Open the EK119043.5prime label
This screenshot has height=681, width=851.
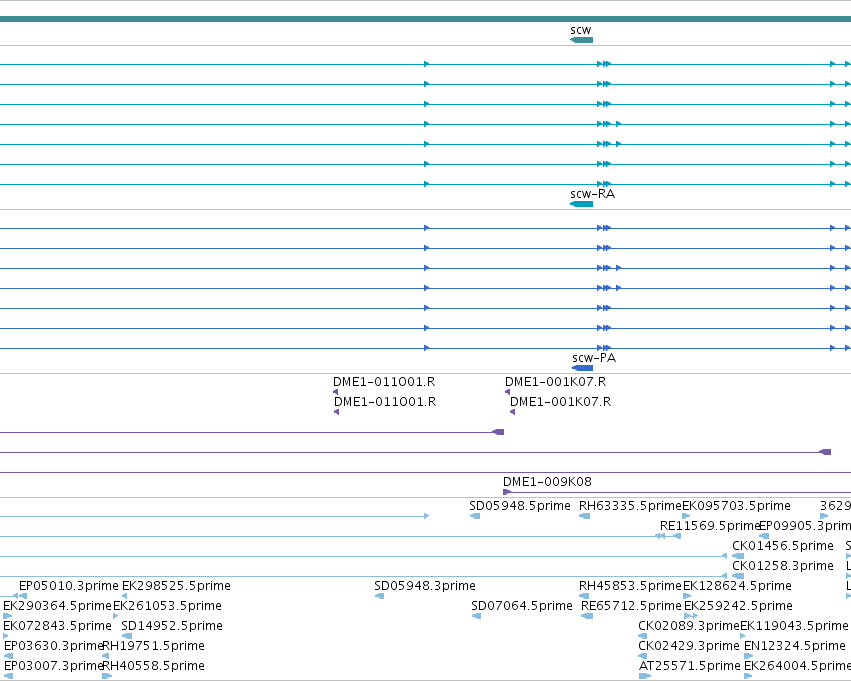[x=795, y=626]
